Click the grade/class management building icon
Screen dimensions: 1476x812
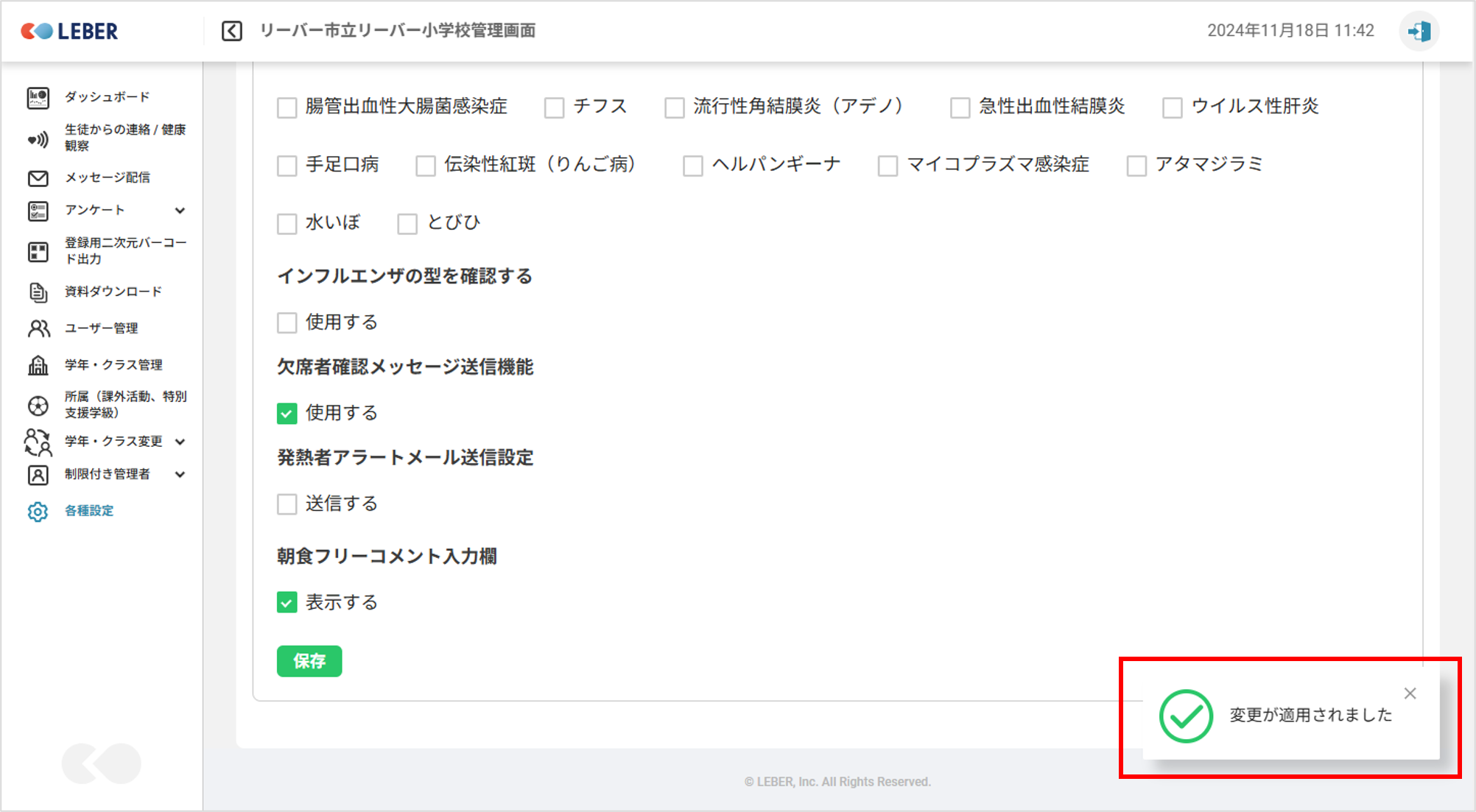[38, 365]
